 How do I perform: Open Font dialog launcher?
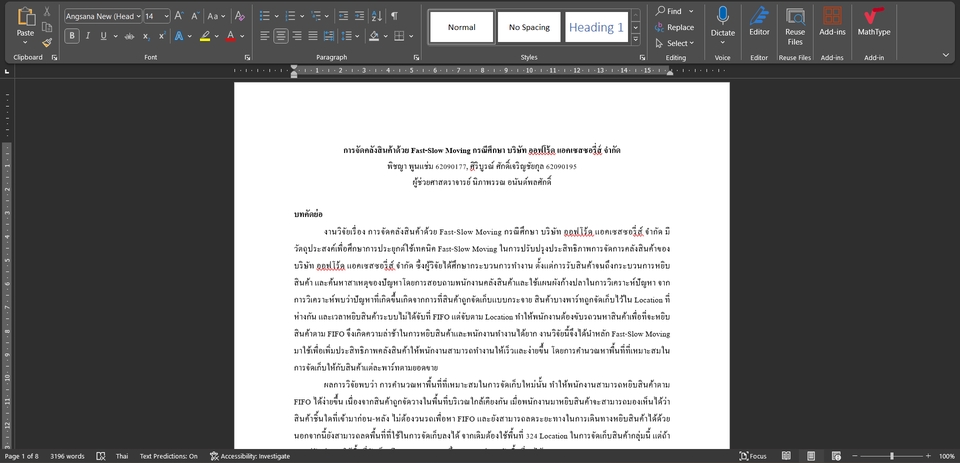click(x=247, y=58)
